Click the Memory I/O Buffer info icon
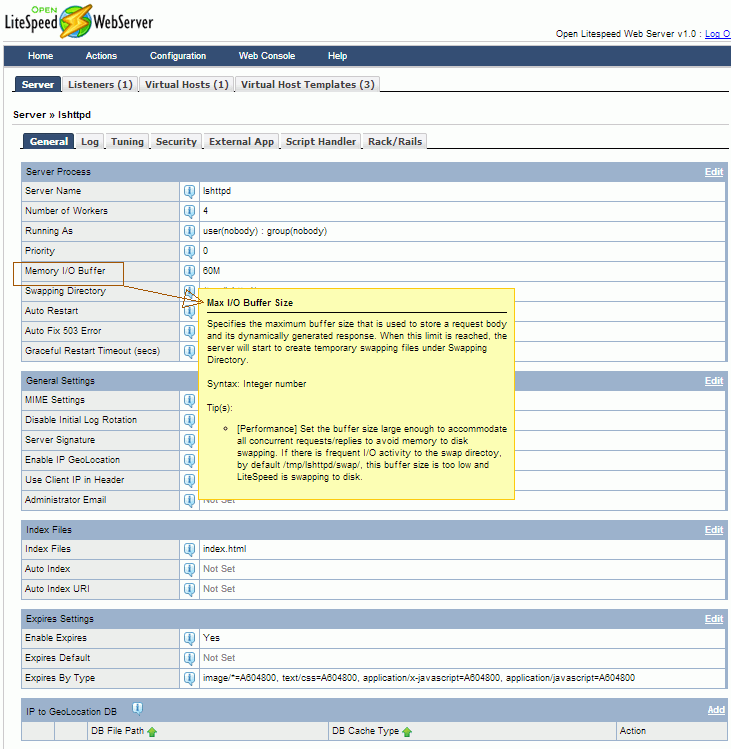 [x=189, y=271]
